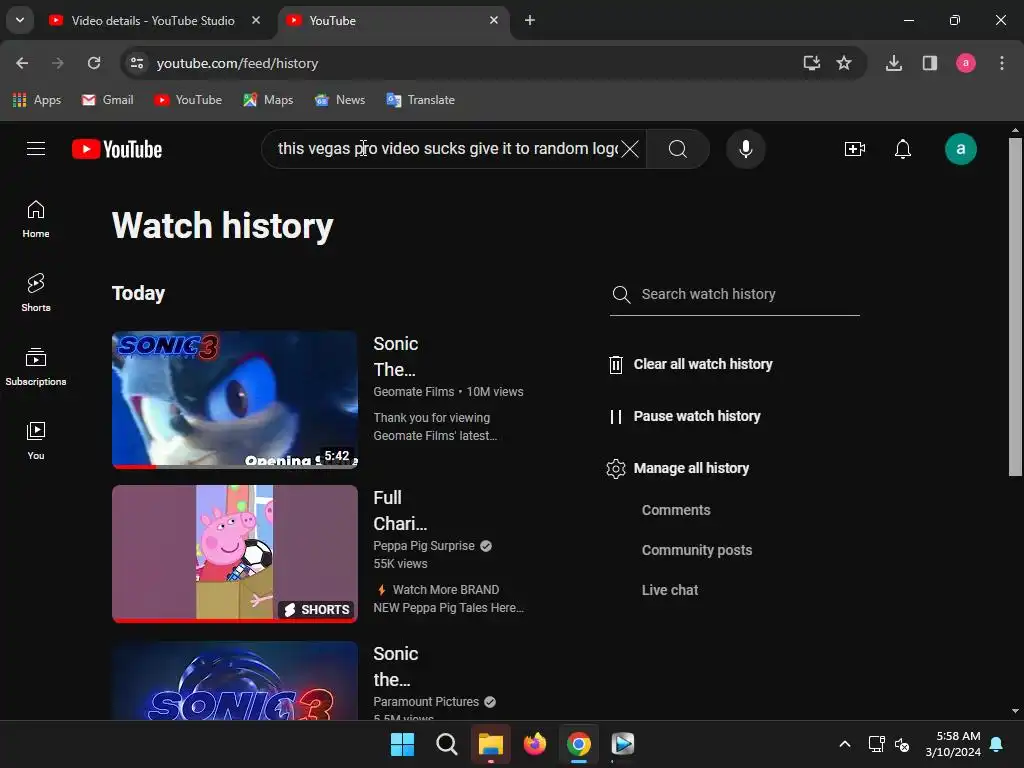Go back with the browser back arrow
The image size is (1024, 768).
click(22, 63)
